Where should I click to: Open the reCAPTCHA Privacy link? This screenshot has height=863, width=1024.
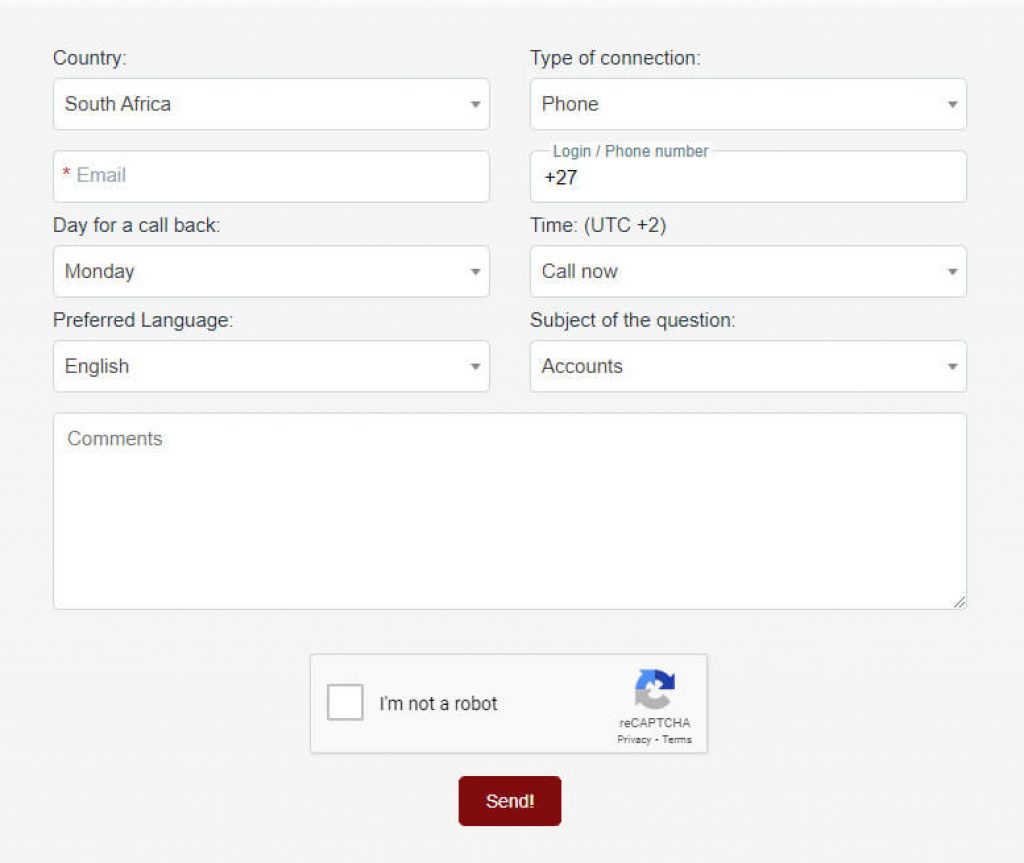(x=633, y=740)
